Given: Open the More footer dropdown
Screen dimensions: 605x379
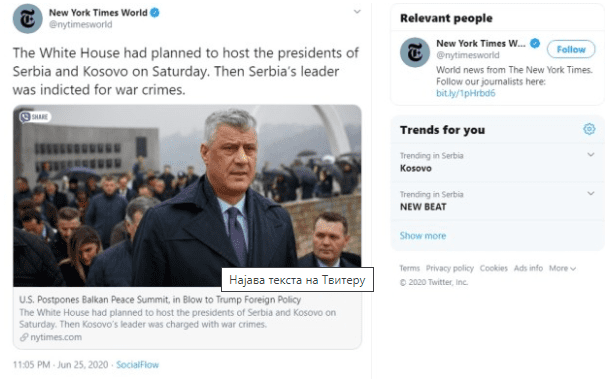Looking at the screenshot, I should click(562, 268).
